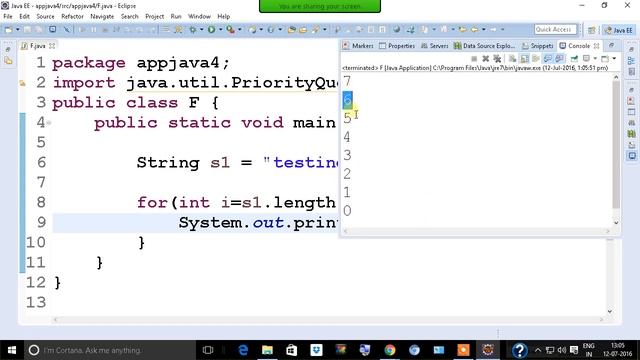Expand the New file dropdown arrow

[18, 29]
